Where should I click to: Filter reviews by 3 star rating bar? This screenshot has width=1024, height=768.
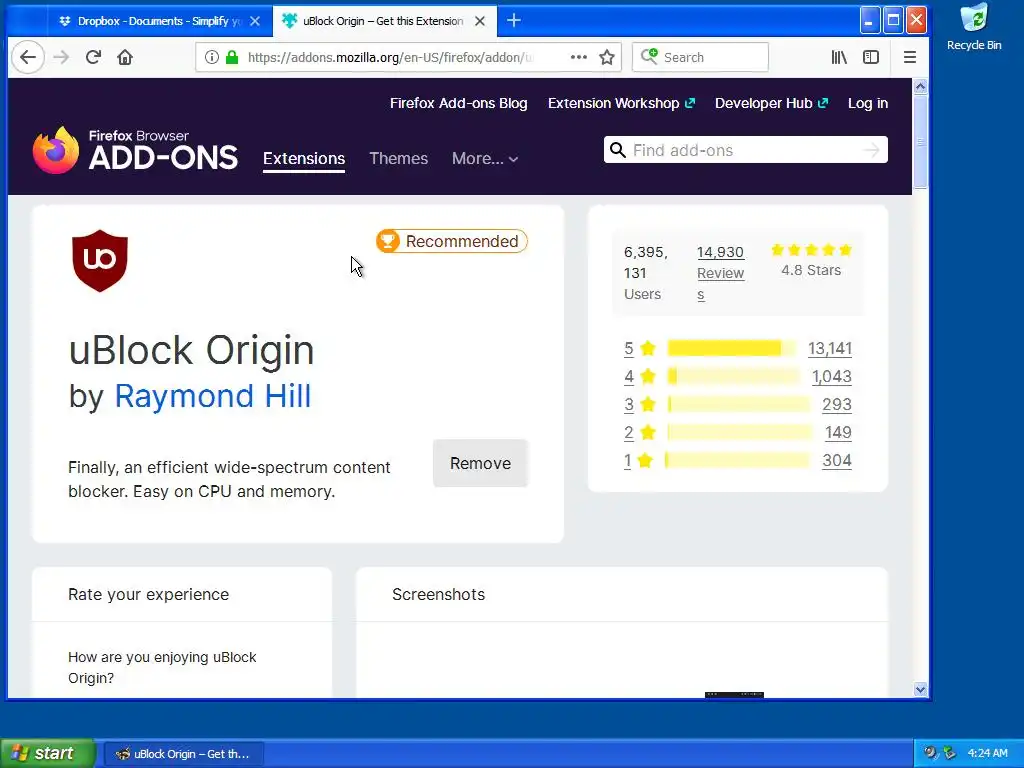click(x=739, y=404)
